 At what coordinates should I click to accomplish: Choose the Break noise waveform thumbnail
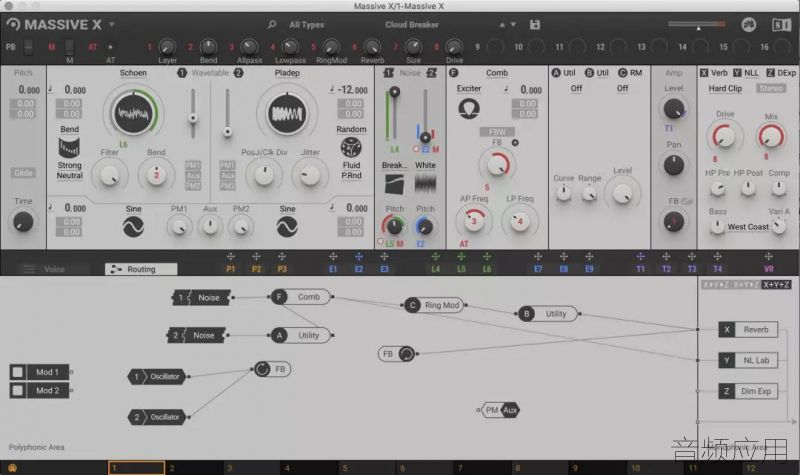394,184
